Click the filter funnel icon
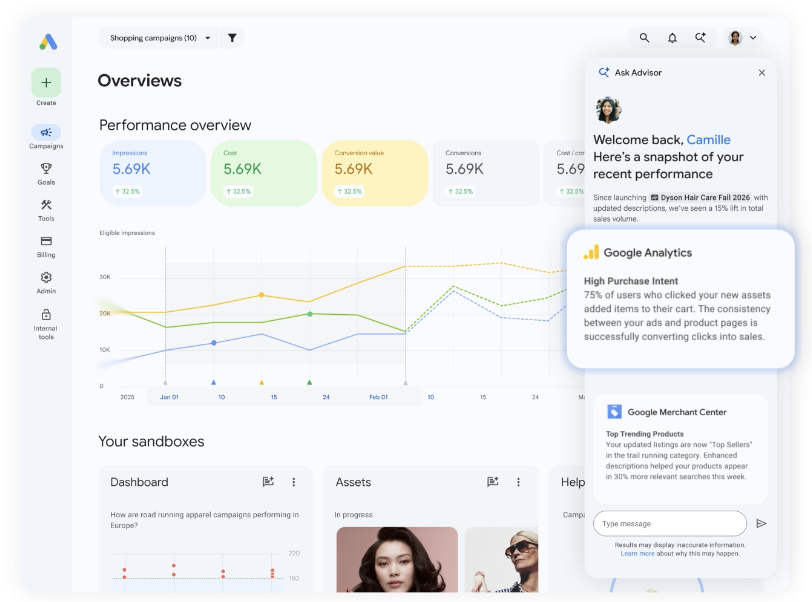The image size is (812, 602). coord(232,38)
